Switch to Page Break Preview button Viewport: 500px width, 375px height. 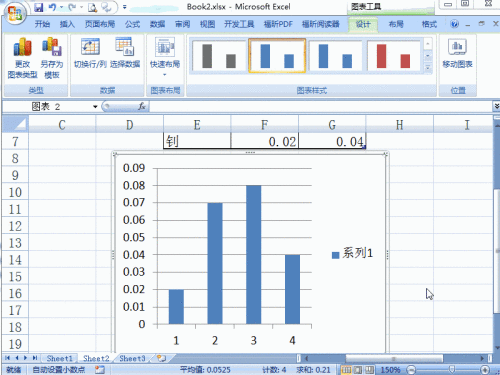pos(369,370)
